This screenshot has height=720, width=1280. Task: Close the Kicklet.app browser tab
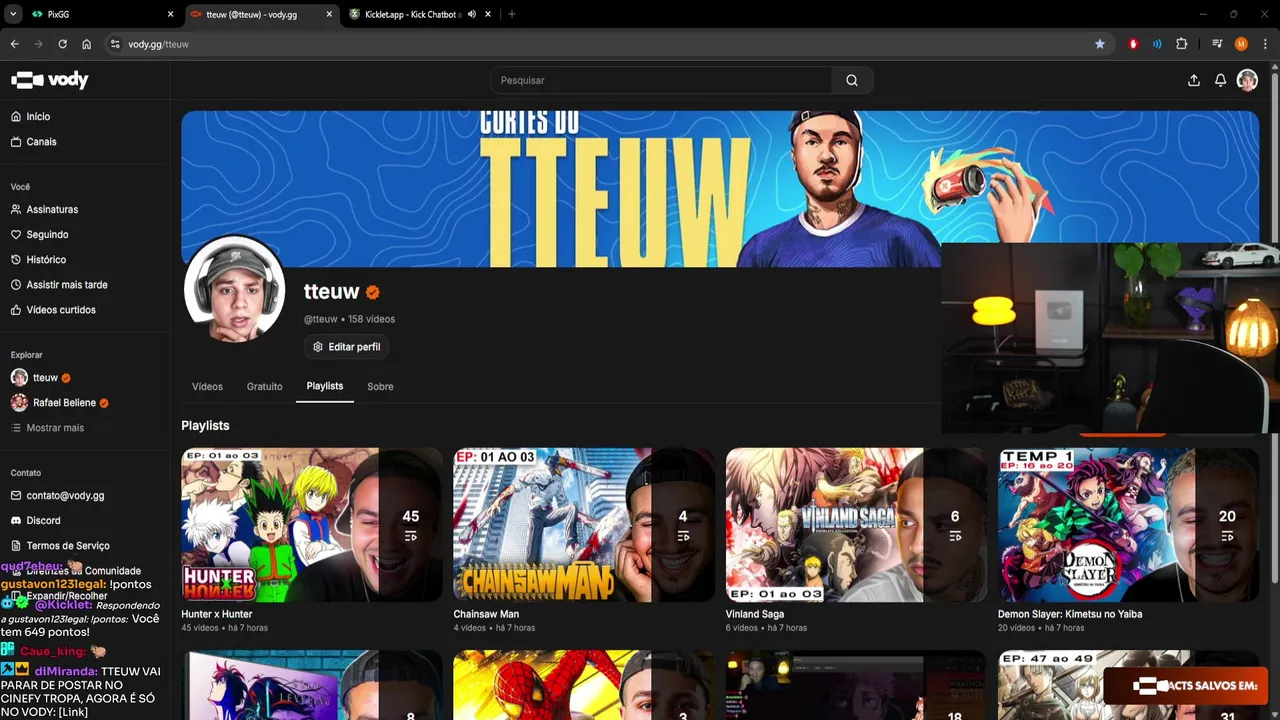(486, 14)
